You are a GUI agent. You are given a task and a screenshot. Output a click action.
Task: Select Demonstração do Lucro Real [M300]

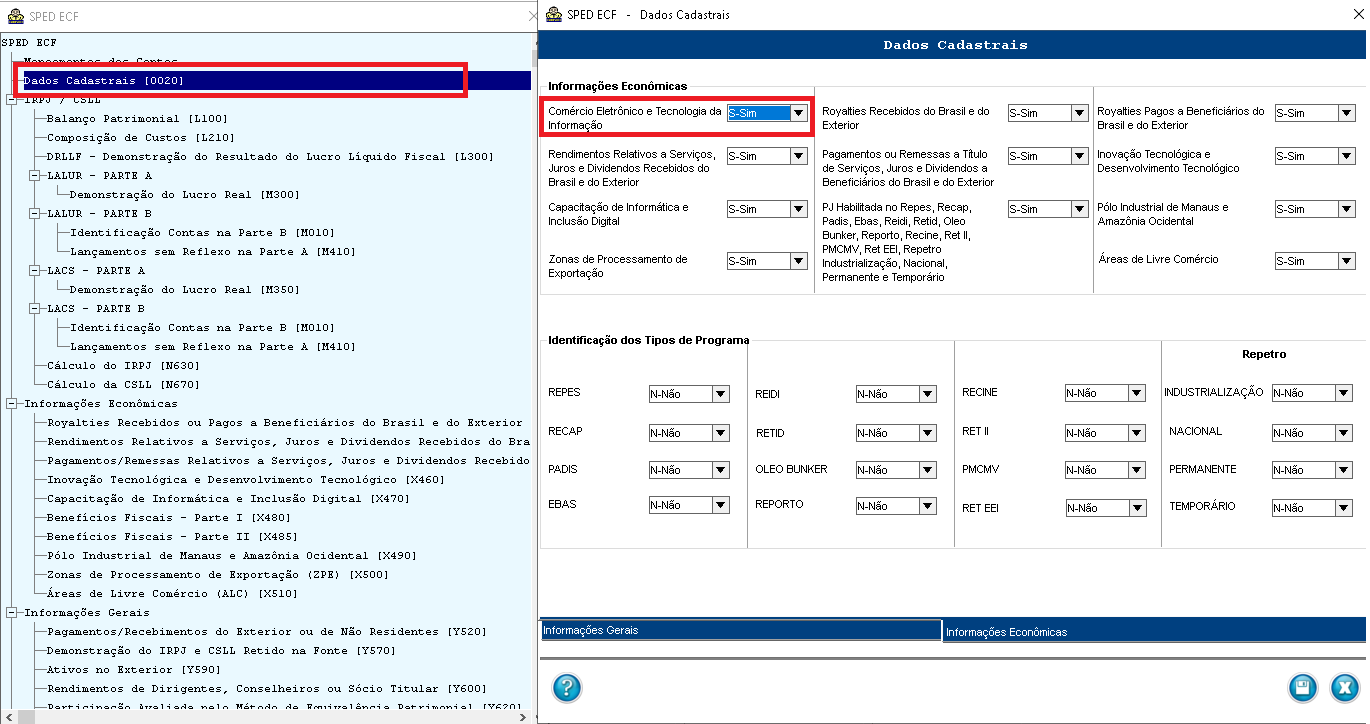pyautogui.click(x=184, y=194)
